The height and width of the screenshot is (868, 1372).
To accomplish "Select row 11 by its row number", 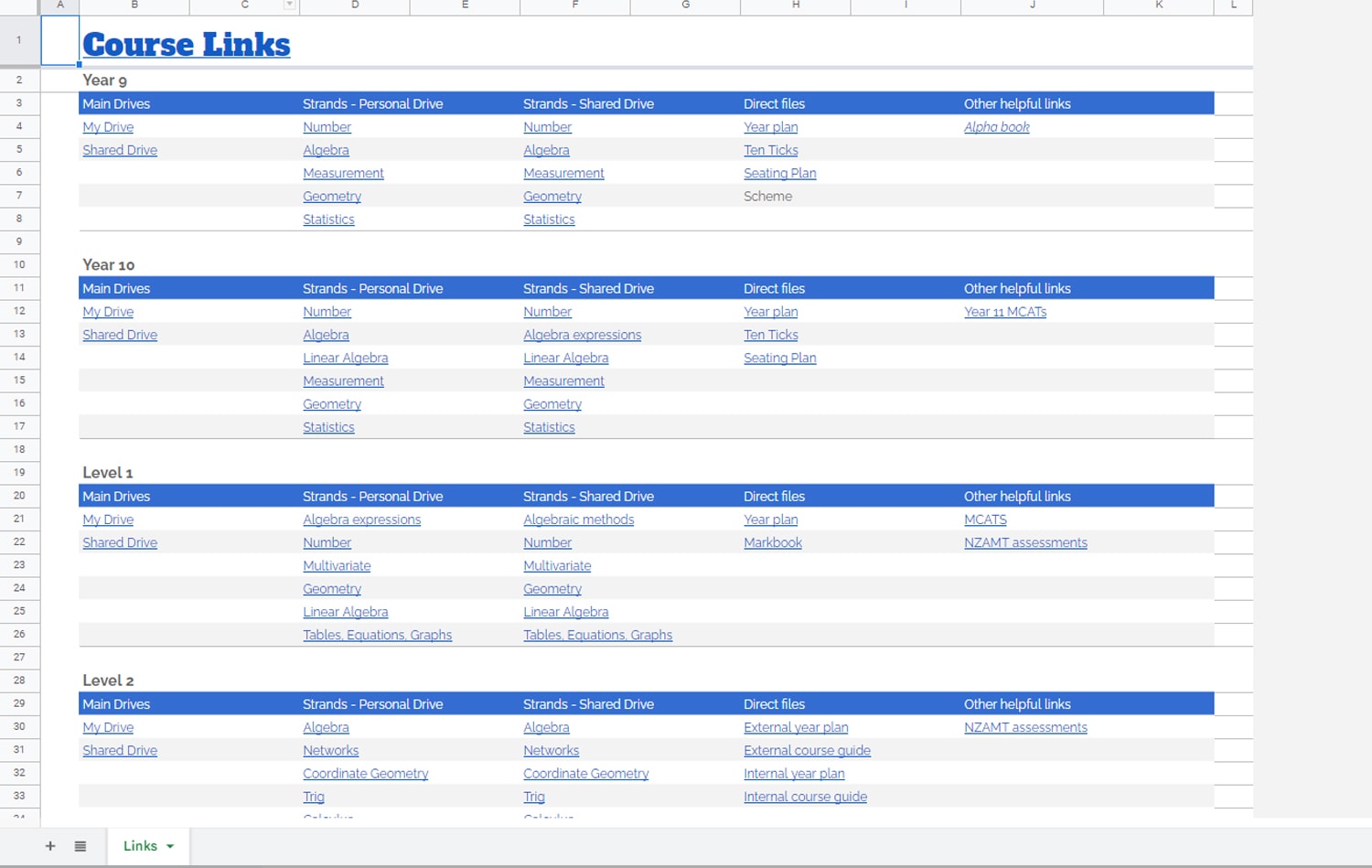I will 19,287.
